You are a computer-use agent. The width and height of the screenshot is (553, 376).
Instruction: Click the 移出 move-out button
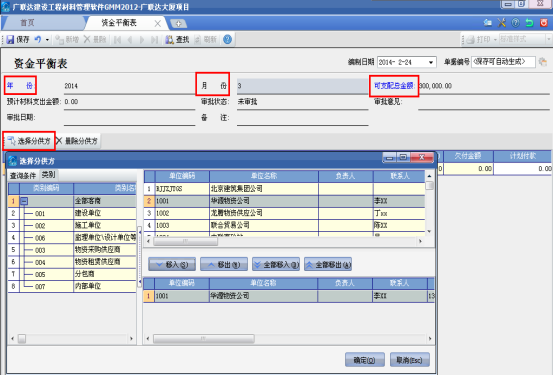click(224, 264)
